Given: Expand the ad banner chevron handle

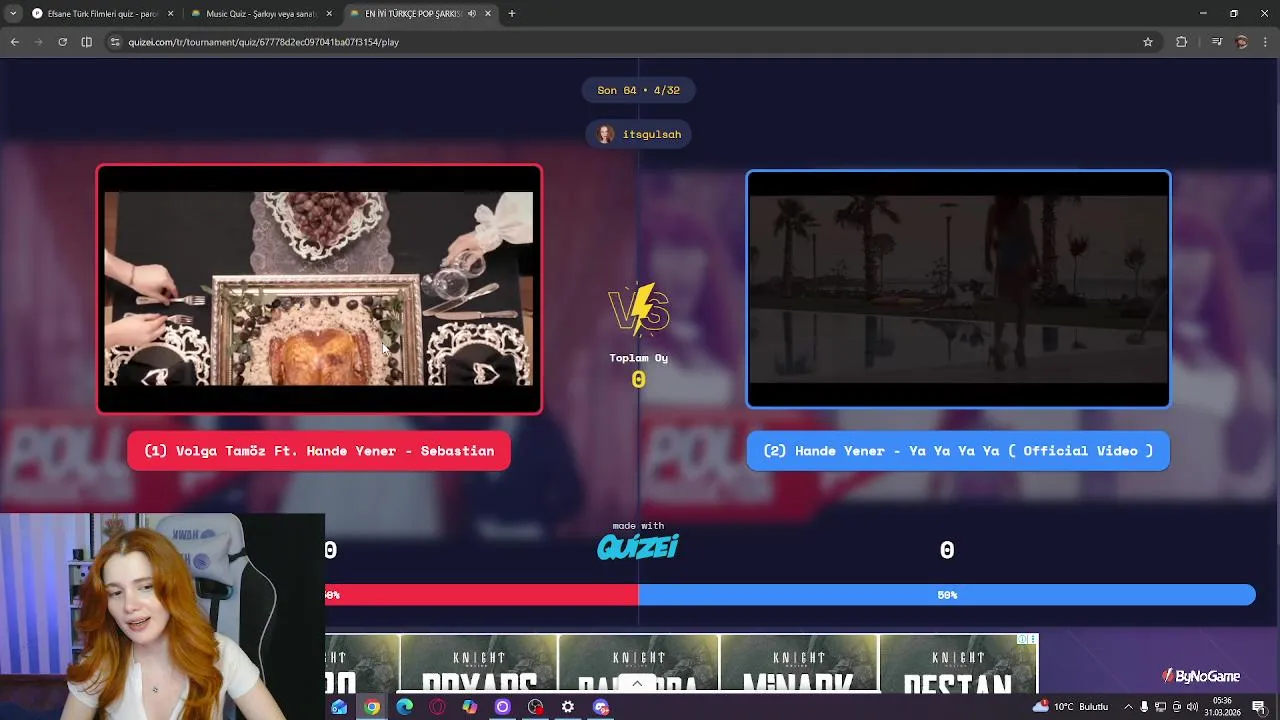Looking at the screenshot, I should click(637, 684).
